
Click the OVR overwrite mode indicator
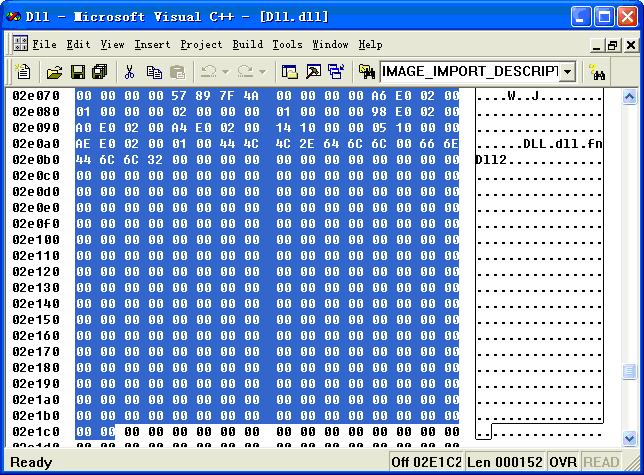[x=563, y=462]
